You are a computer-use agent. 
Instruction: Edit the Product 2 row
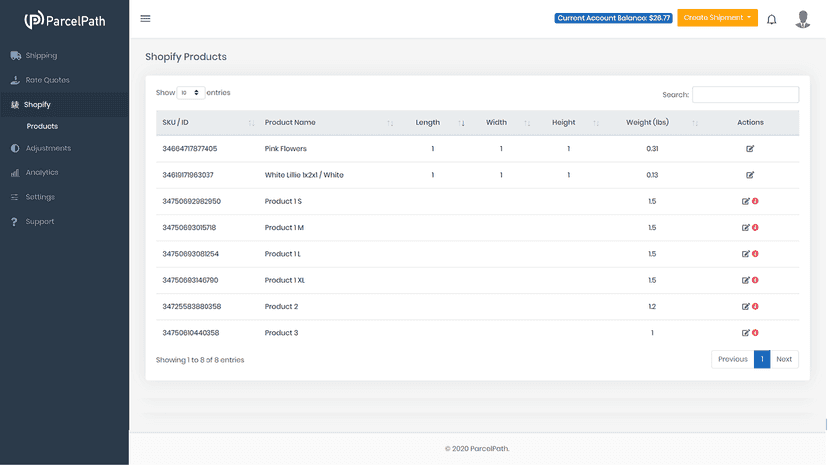(746, 306)
